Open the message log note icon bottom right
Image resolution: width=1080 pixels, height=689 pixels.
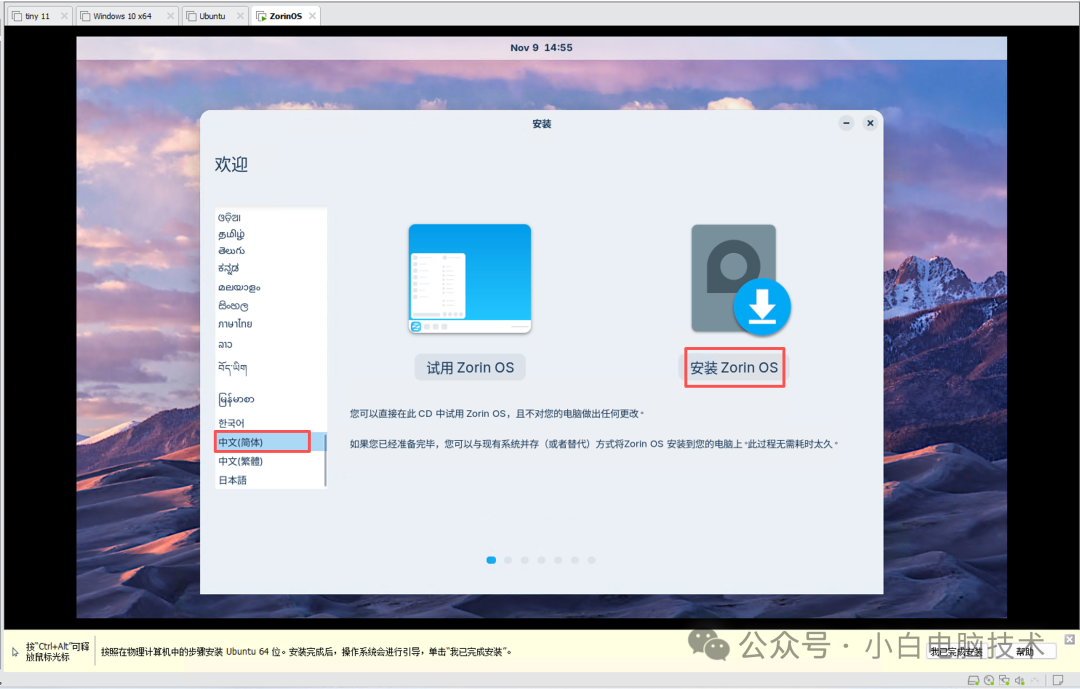coord(1058,680)
